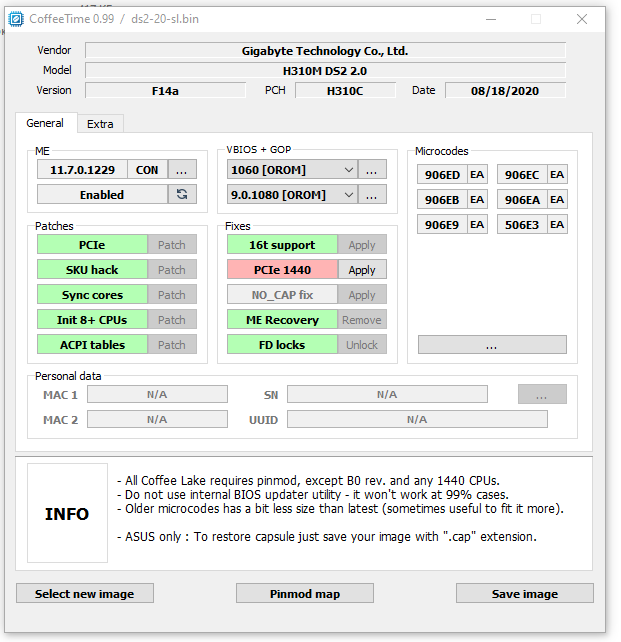The image size is (621, 642).
Task: Click Apply for 16t support fix
Action: (362, 244)
